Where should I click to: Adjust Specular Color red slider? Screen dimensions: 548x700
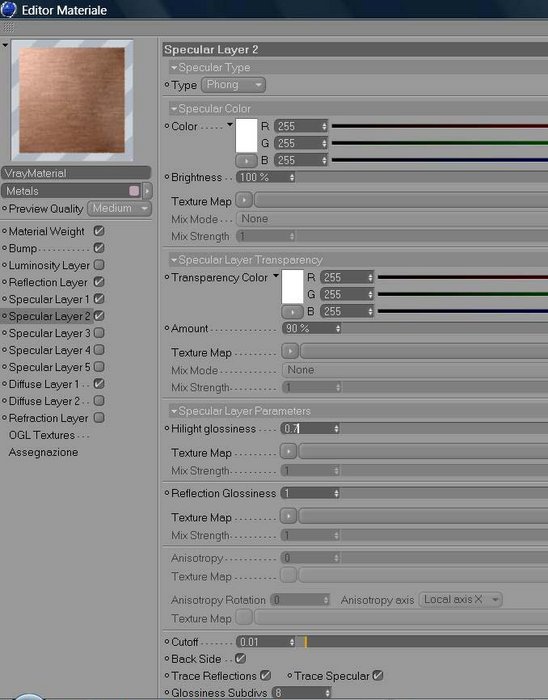(440, 126)
